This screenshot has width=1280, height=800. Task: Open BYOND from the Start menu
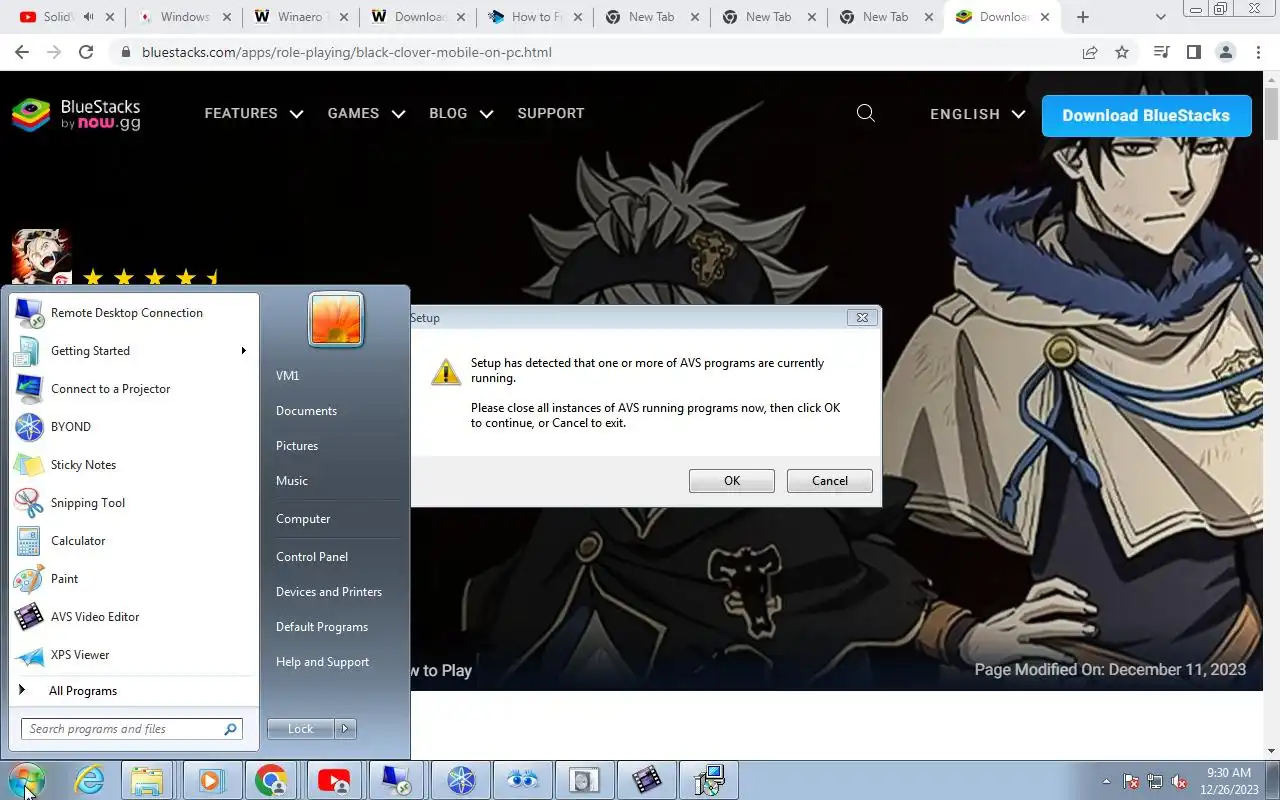pos(134,427)
